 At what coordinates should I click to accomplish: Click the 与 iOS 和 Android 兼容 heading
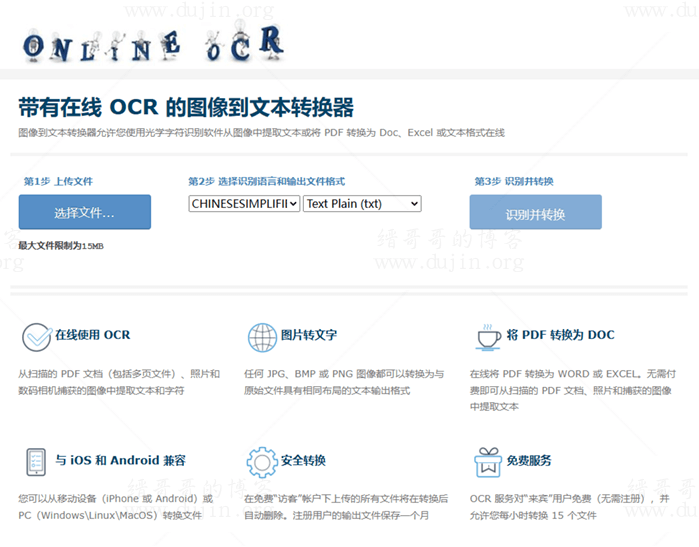[x=120, y=460]
